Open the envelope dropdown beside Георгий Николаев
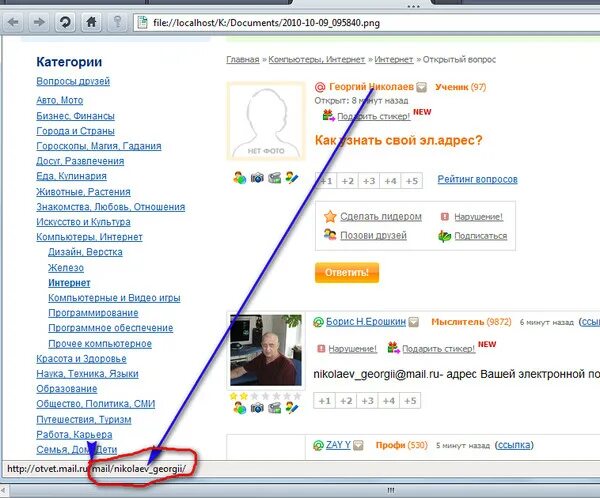 click(x=421, y=87)
